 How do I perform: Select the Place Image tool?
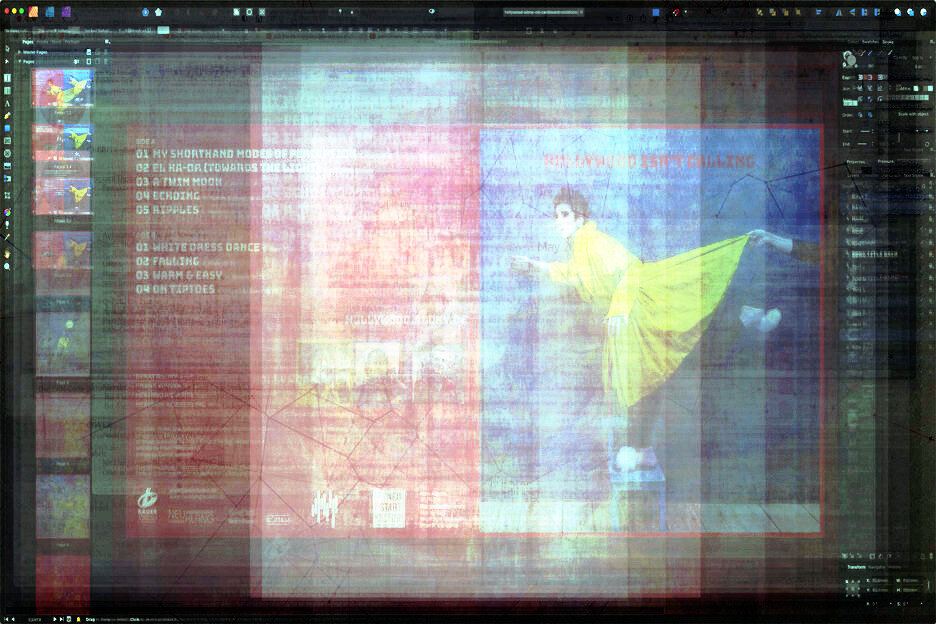(x=7, y=166)
